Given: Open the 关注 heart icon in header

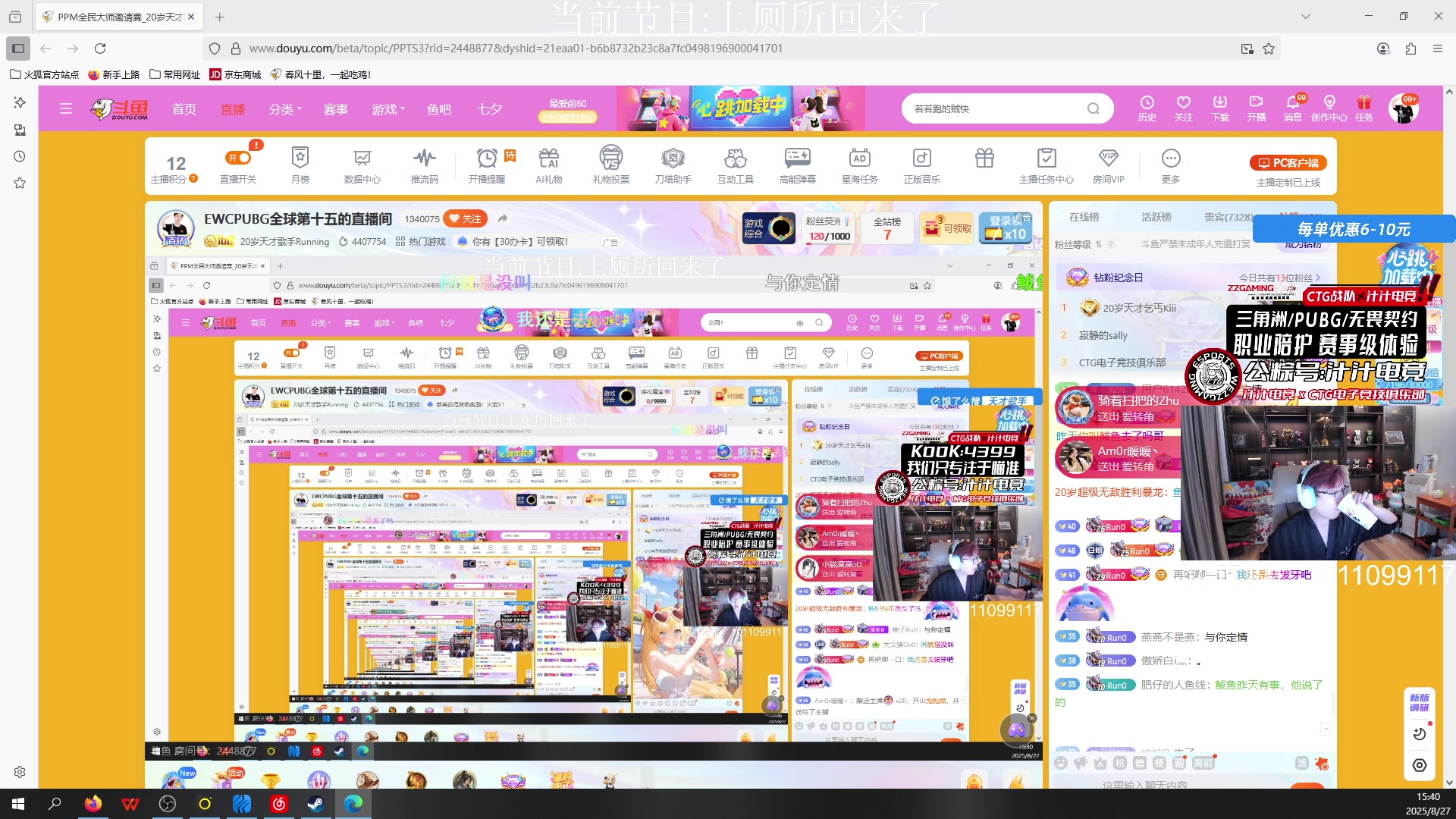Looking at the screenshot, I should [1184, 108].
